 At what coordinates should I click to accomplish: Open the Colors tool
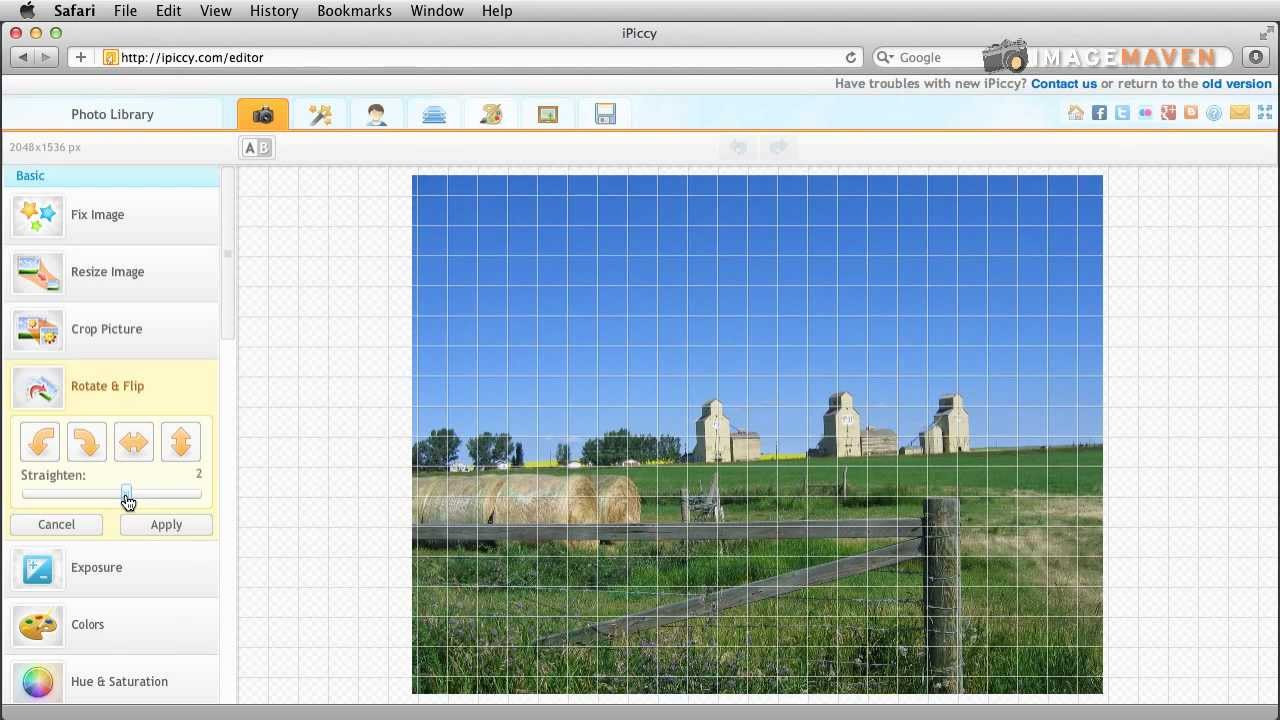pos(110,625)
